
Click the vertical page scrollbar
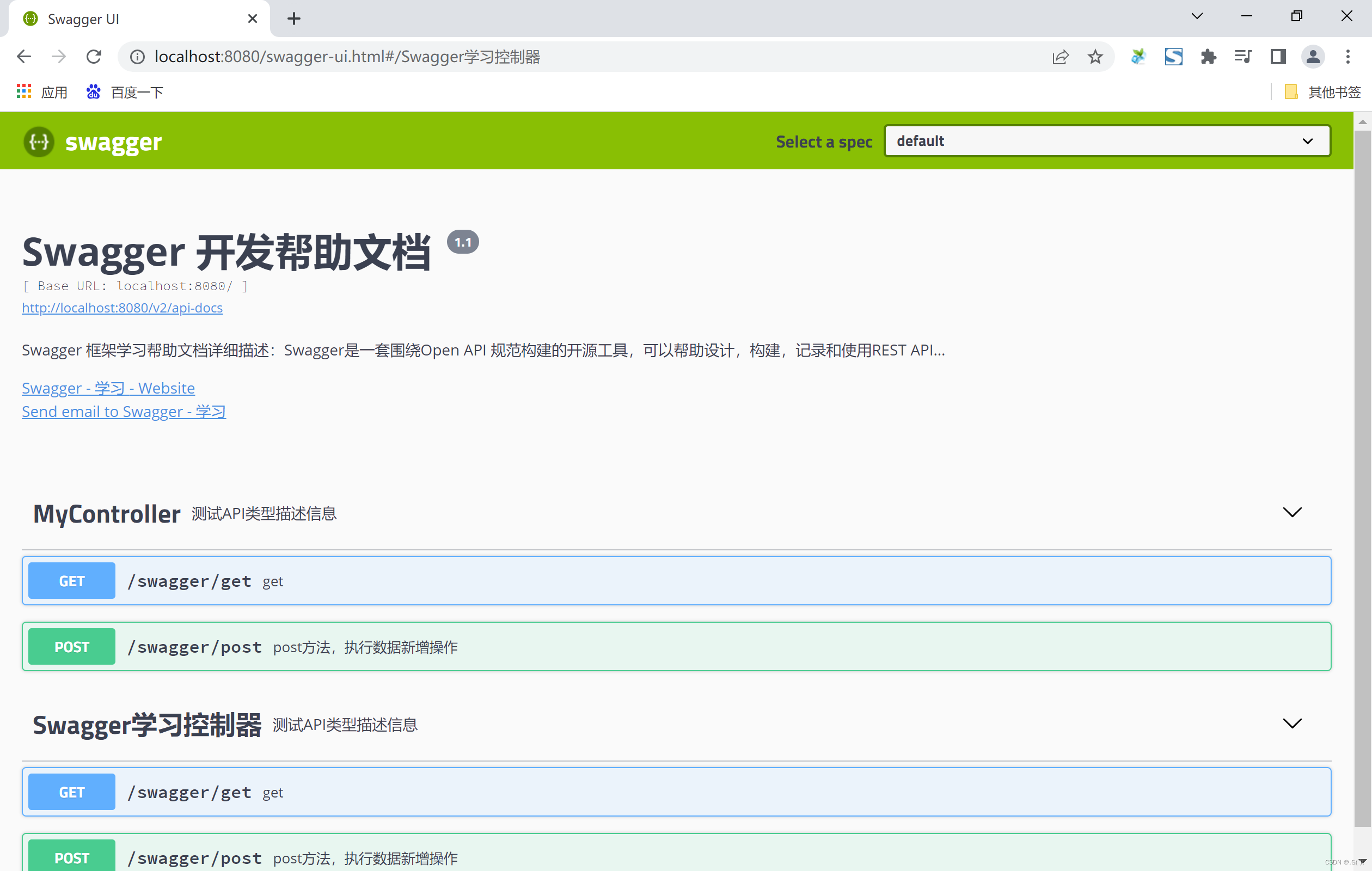[x=1362, y=456]
